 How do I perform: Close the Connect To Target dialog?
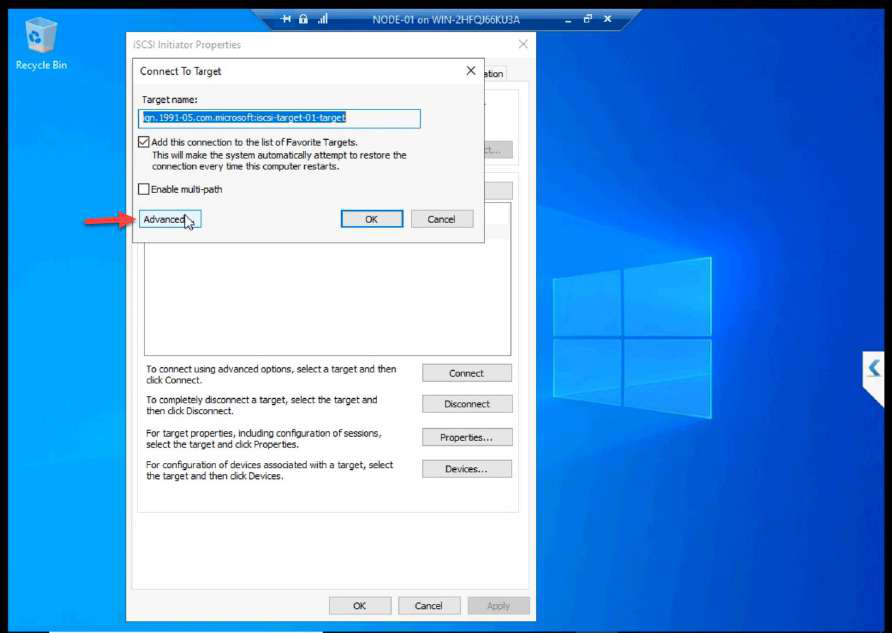pyautogui.click(x=471, y=71)
